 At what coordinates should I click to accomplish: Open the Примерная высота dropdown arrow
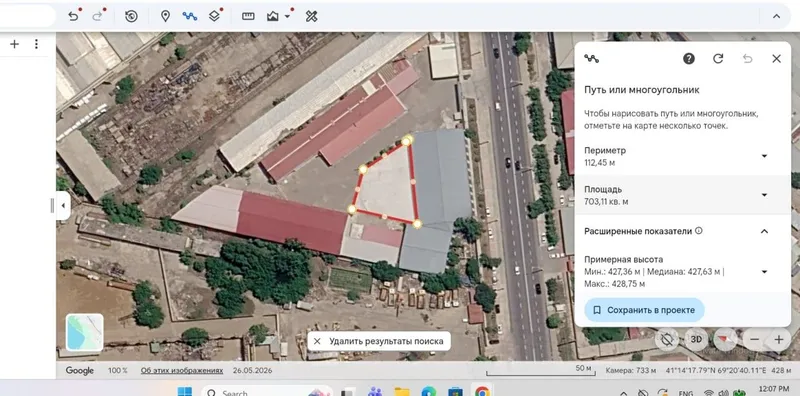764,271
